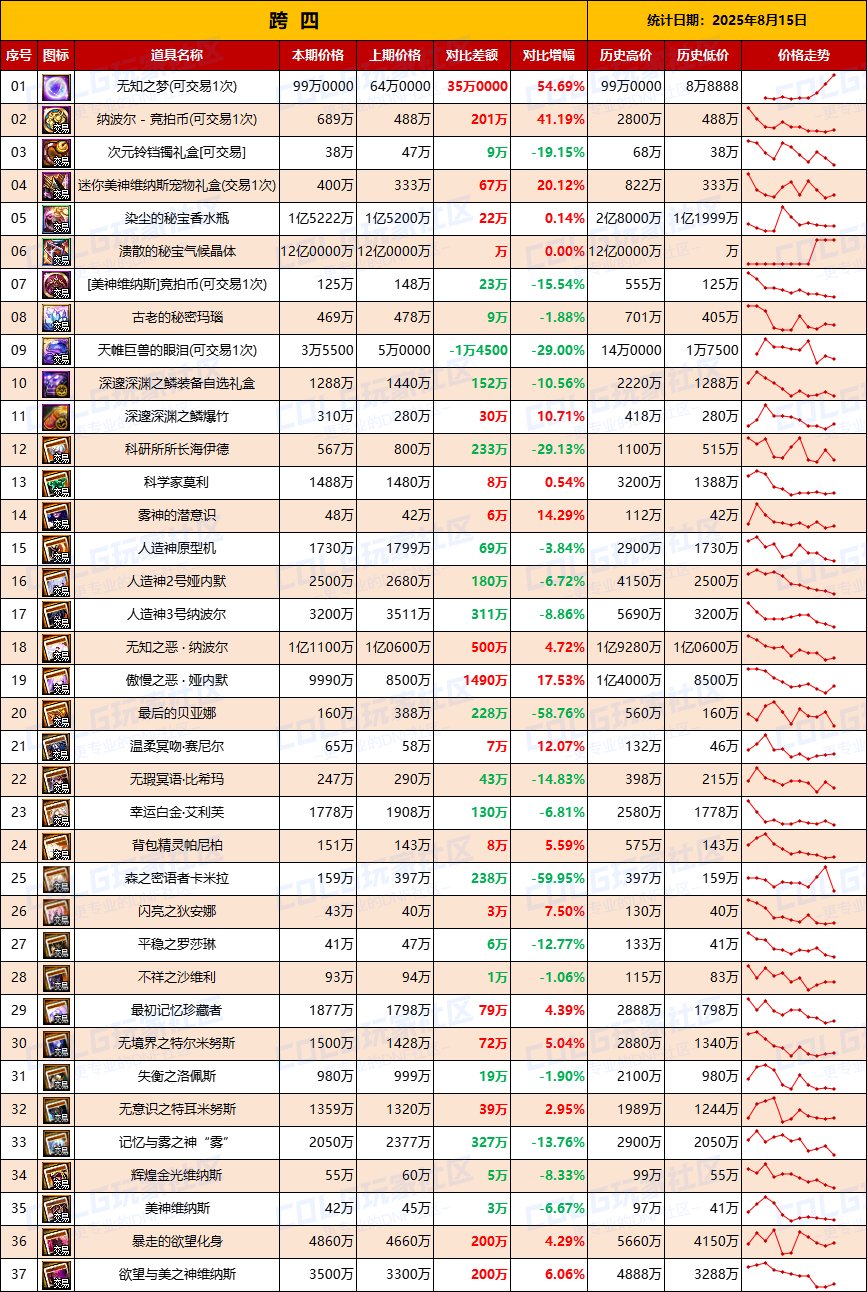The width and height of the screenshot is (867, 1292).
Task: Click the 深邃深渊之鳞装备自选礼盒 icon
Action: 56,384
